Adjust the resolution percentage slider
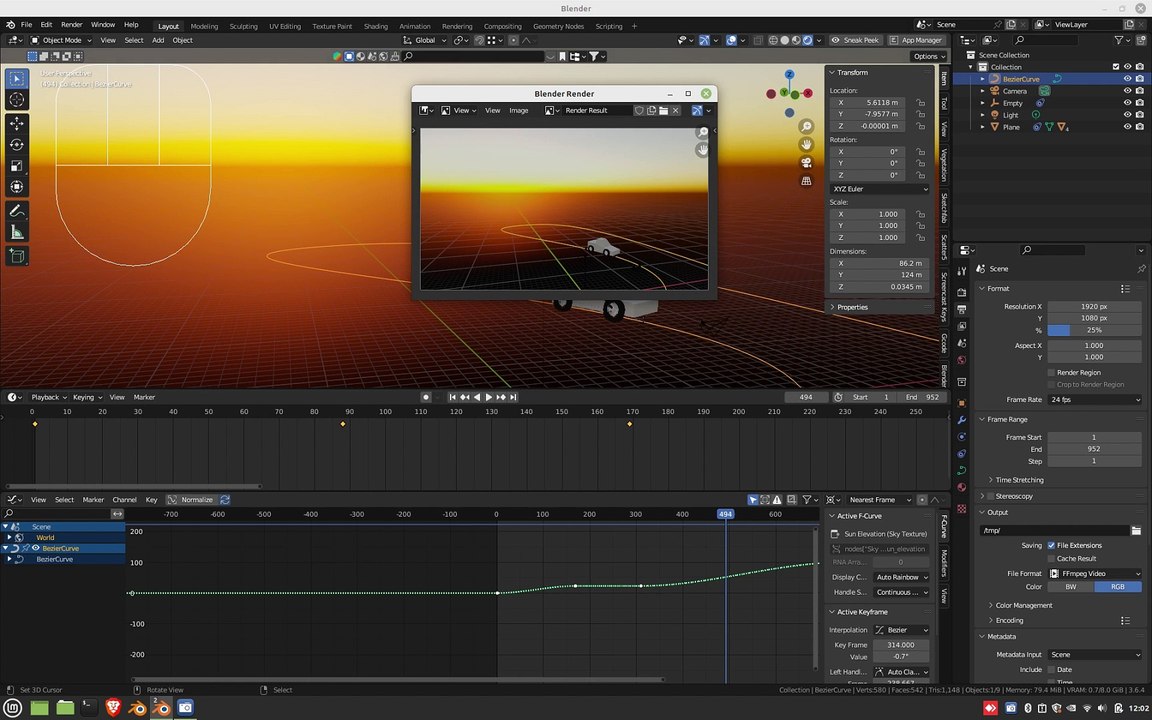The width and height of the screenshot is (1152, 720). (1095, 330)
